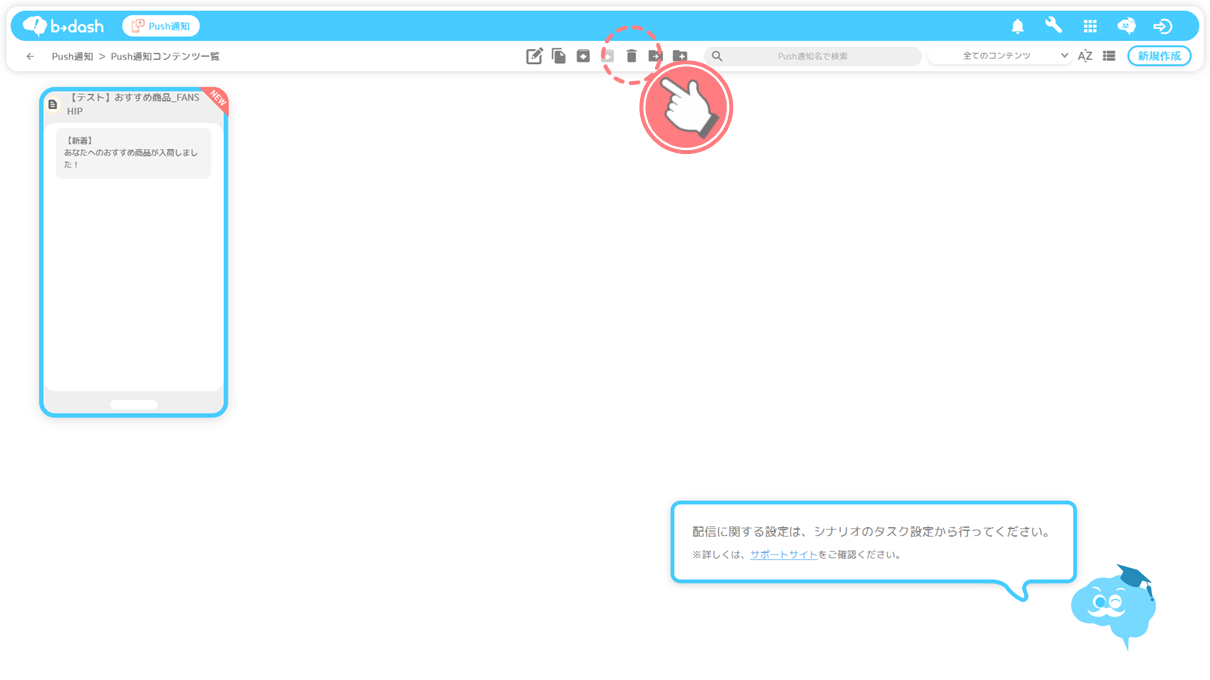The image size is (1210, 680).
Task: Select the 【テスト】おすすめ商品 content card
Action: pyautogui.click(x=133, y=252)
